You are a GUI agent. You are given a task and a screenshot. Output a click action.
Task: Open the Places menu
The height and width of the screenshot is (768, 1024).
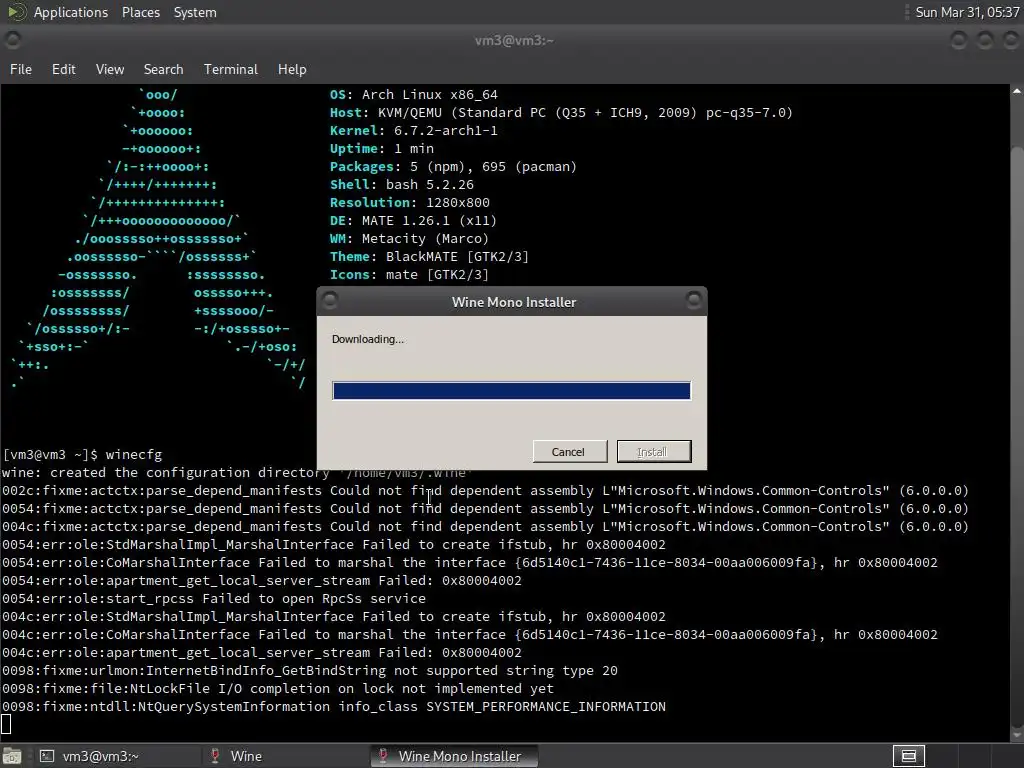(140, 12)
